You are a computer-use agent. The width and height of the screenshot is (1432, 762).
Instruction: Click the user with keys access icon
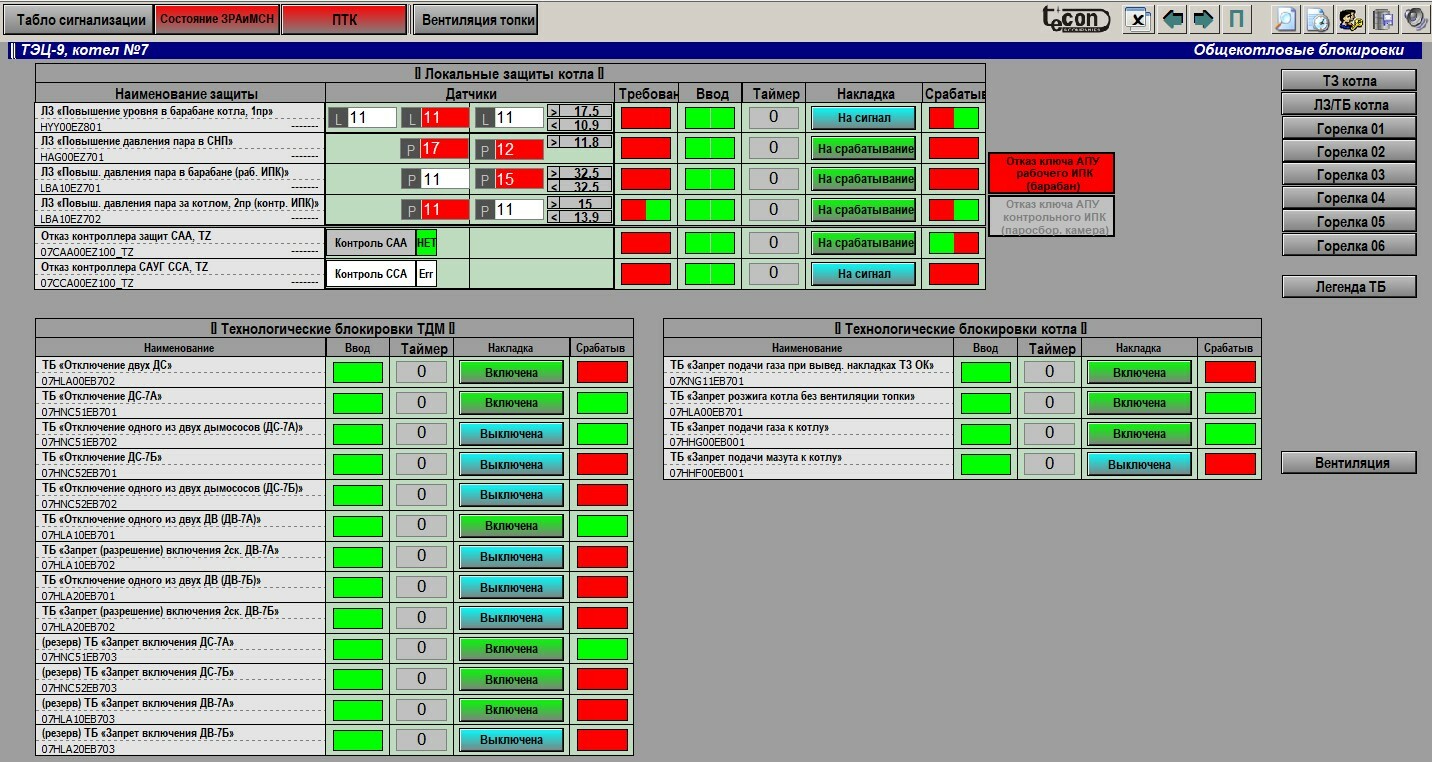[x=1350, y=19]
